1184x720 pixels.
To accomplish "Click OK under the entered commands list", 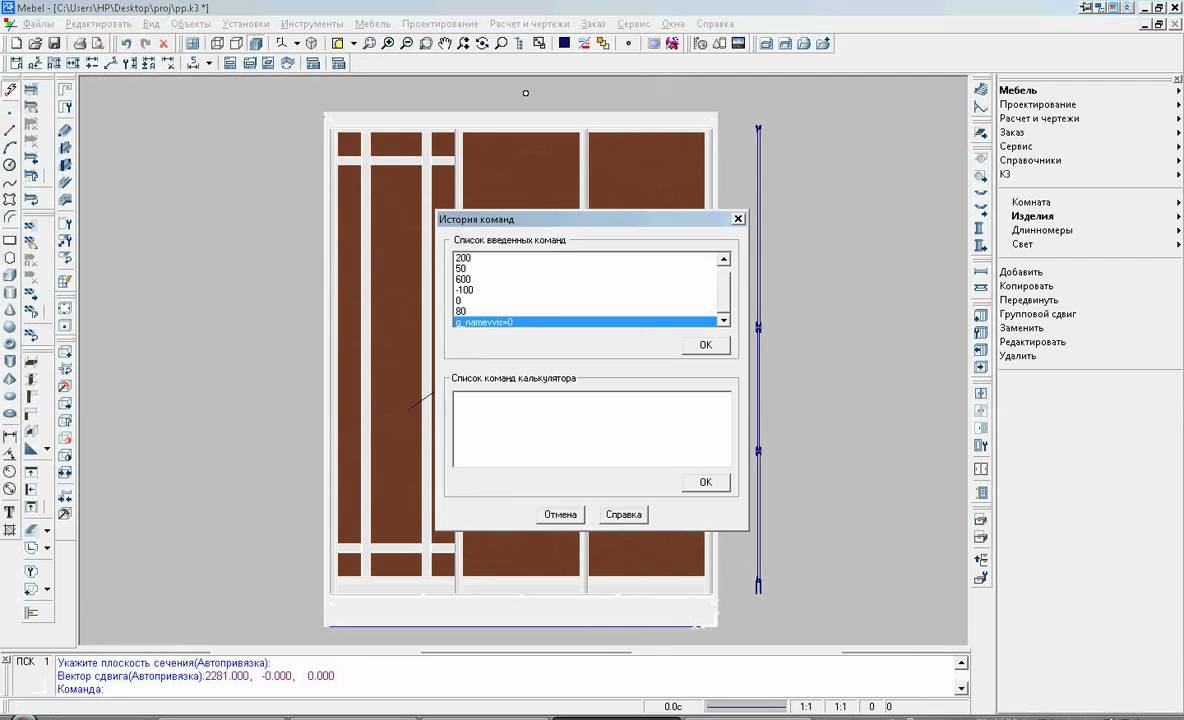I will (705, 345).
